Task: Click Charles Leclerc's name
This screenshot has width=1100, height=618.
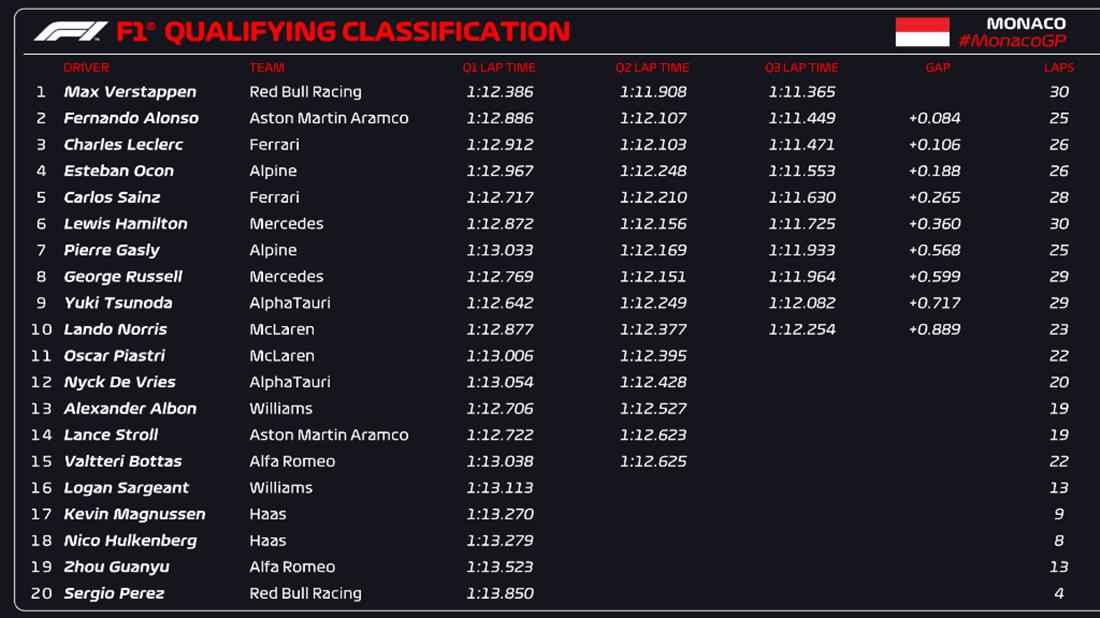Action: (123, 145)
